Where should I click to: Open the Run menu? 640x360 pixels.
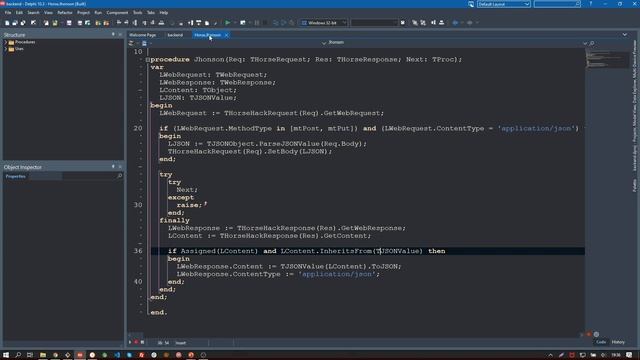pyautogui.click(x=98, y=13)
